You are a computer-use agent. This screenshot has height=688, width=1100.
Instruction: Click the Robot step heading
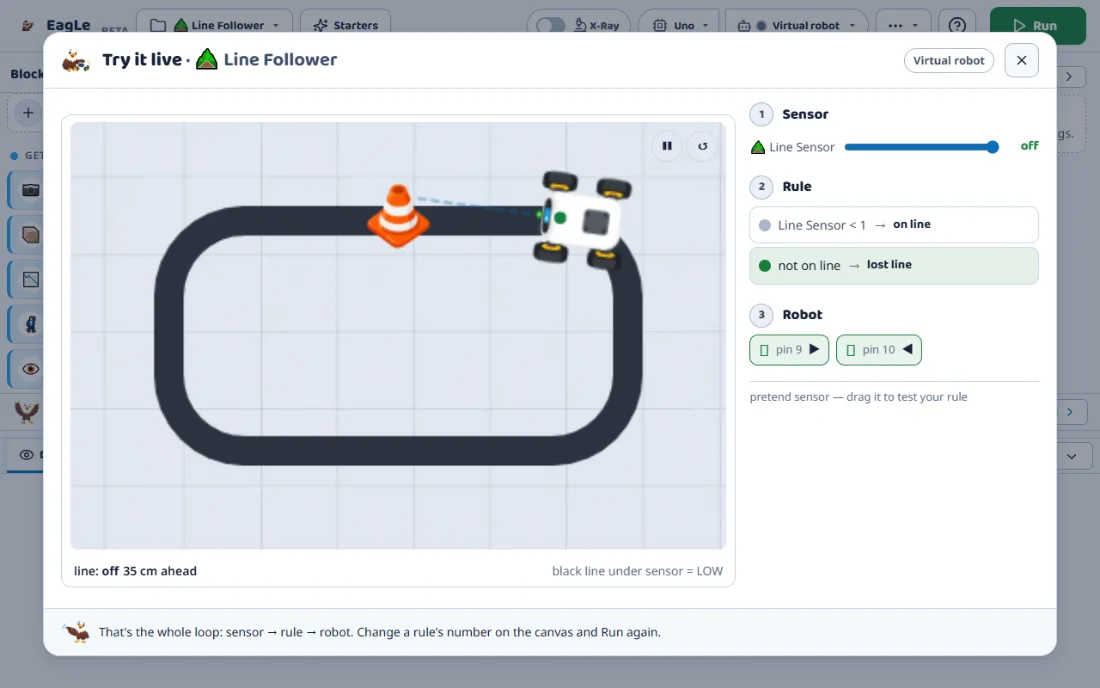[x=802, y=315]
